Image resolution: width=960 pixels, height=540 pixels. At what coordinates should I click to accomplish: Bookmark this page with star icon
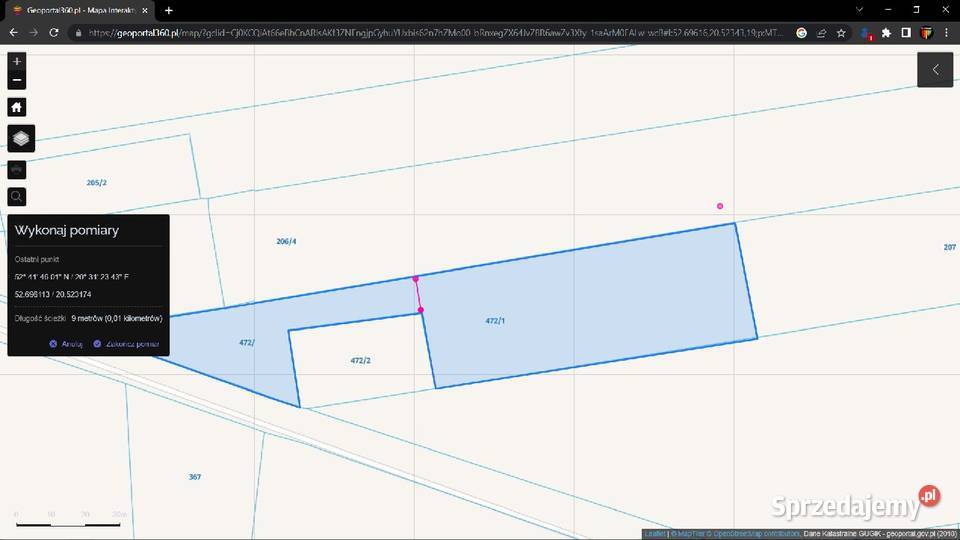pyautogui.click(x=841, y=32)
